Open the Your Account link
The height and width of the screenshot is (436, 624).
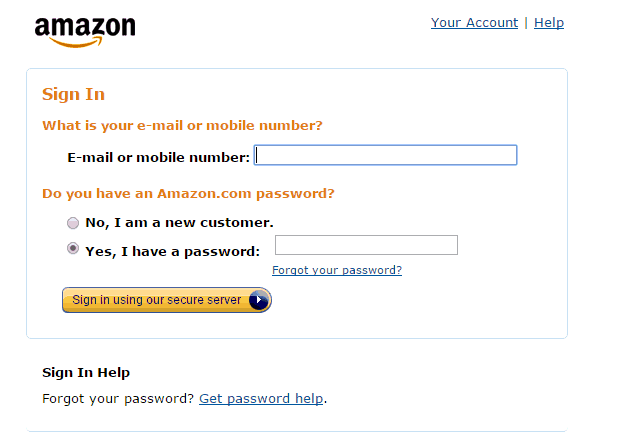pyautogui.click(x=474, y=23)
